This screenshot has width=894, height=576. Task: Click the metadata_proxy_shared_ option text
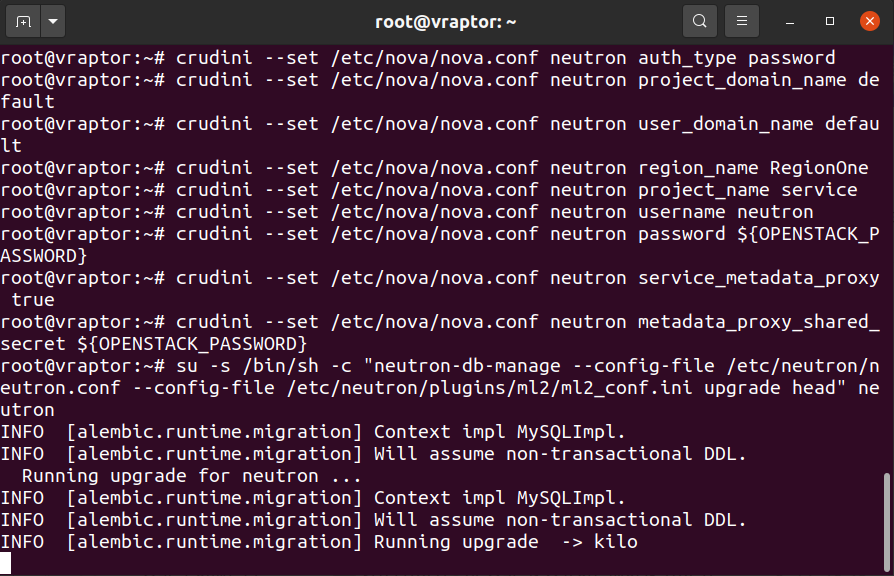click(759, 322)
